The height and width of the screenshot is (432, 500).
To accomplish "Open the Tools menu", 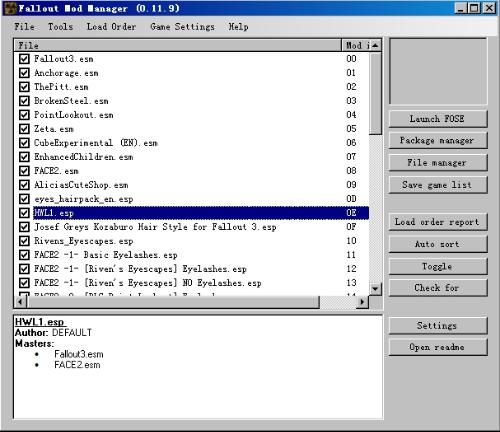I will coord(60,27).
